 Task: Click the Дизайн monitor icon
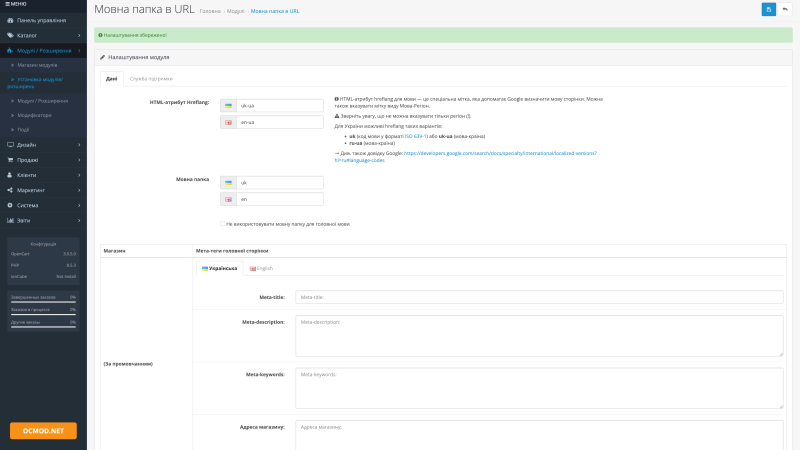(x=10, y=145)
